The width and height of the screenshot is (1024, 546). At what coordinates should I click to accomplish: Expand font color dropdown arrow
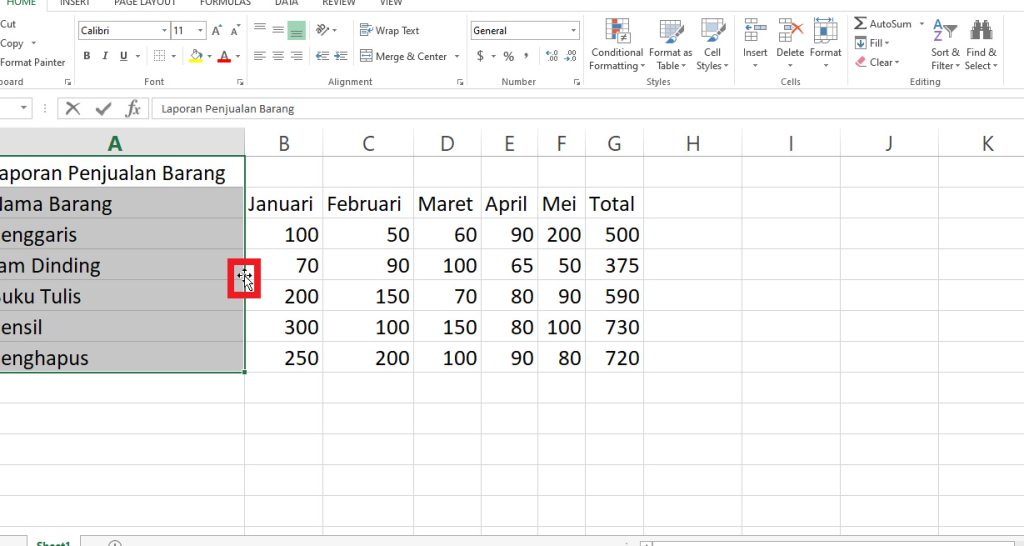click(x=238, y=56)
